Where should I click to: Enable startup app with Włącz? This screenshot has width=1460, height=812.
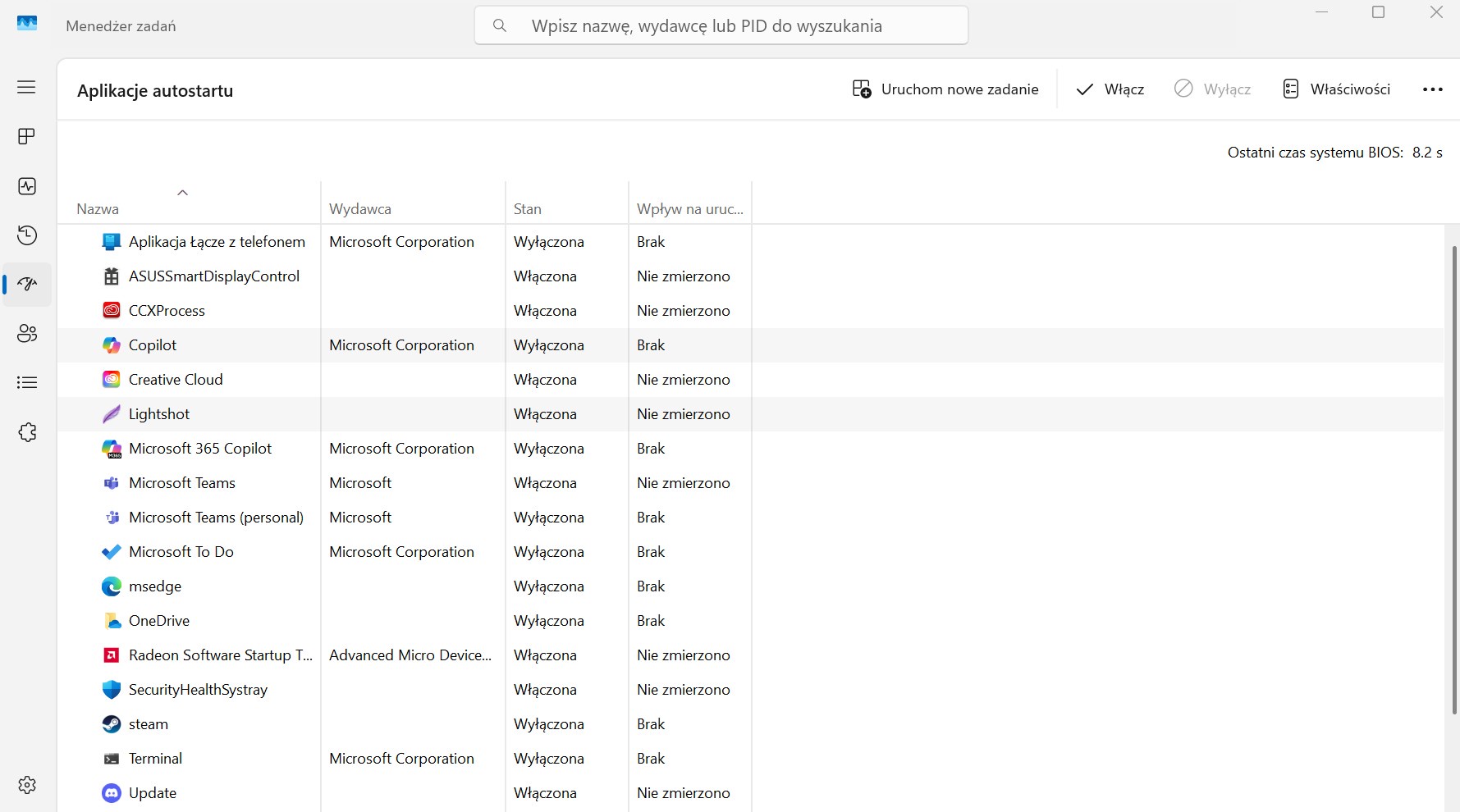(x=1109, y=89)
